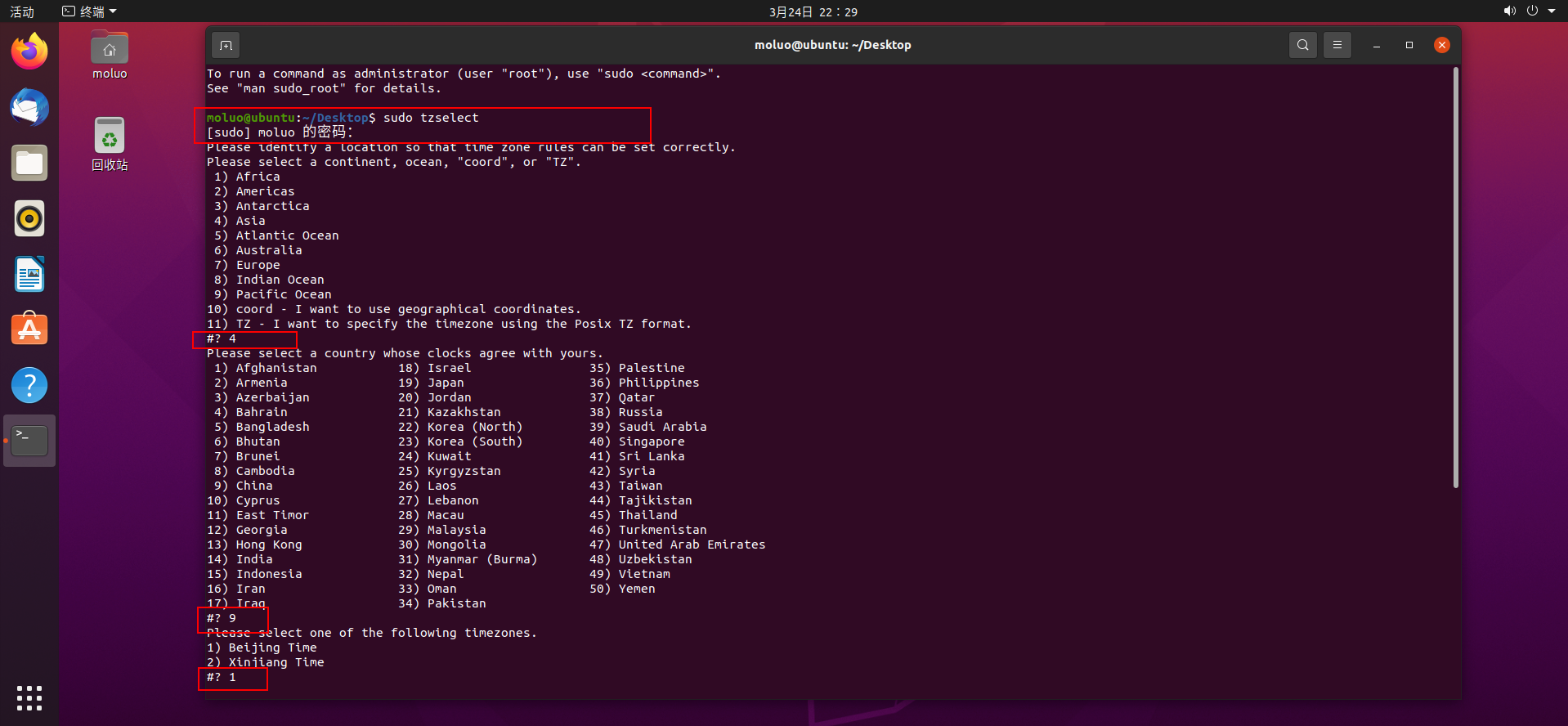Viewport: 1568px width, 726px height.
Task: Maximize the terminal window
Action: (x=1409, y=45)
